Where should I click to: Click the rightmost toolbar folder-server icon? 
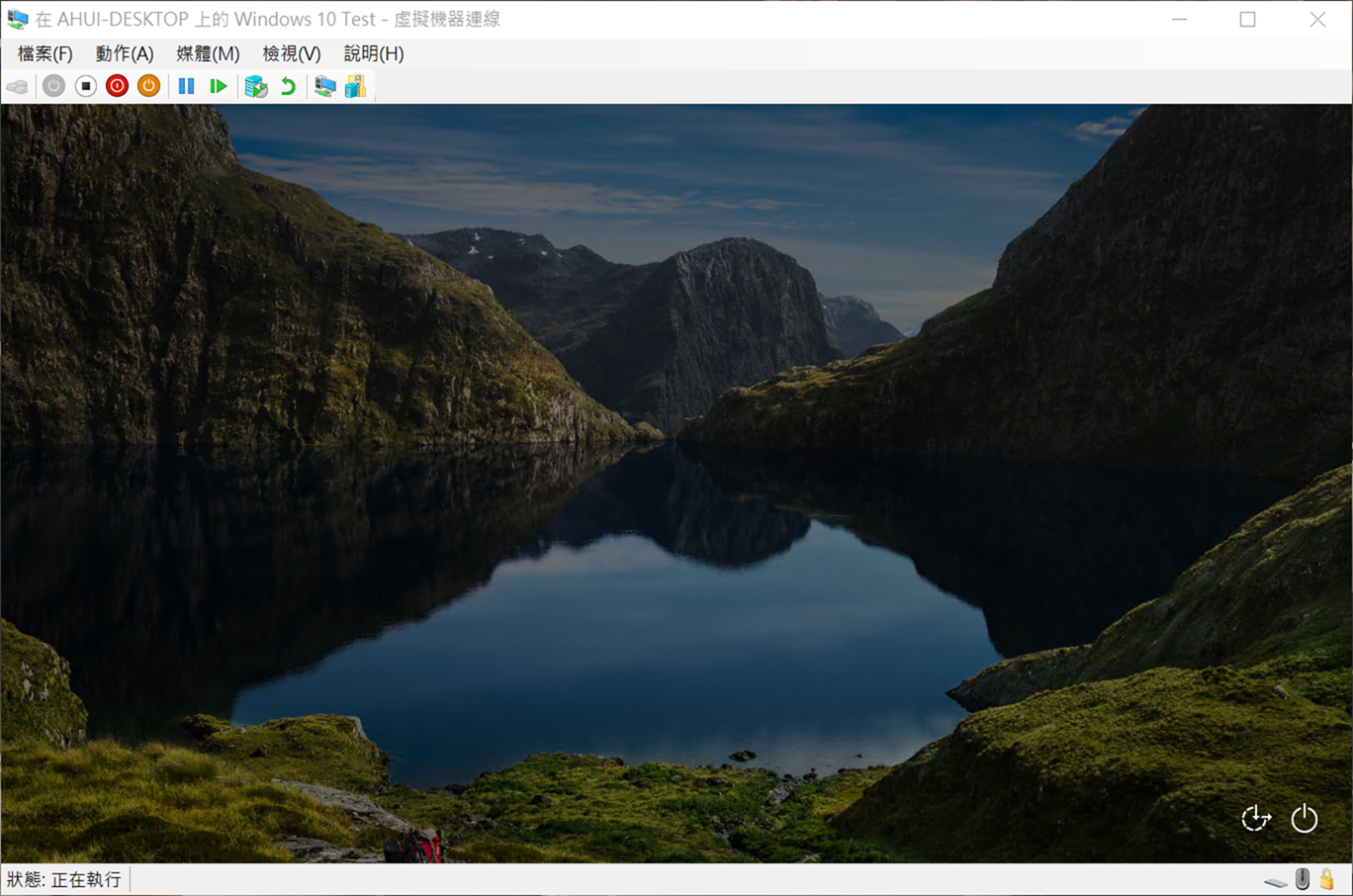[x=356, y=86]
